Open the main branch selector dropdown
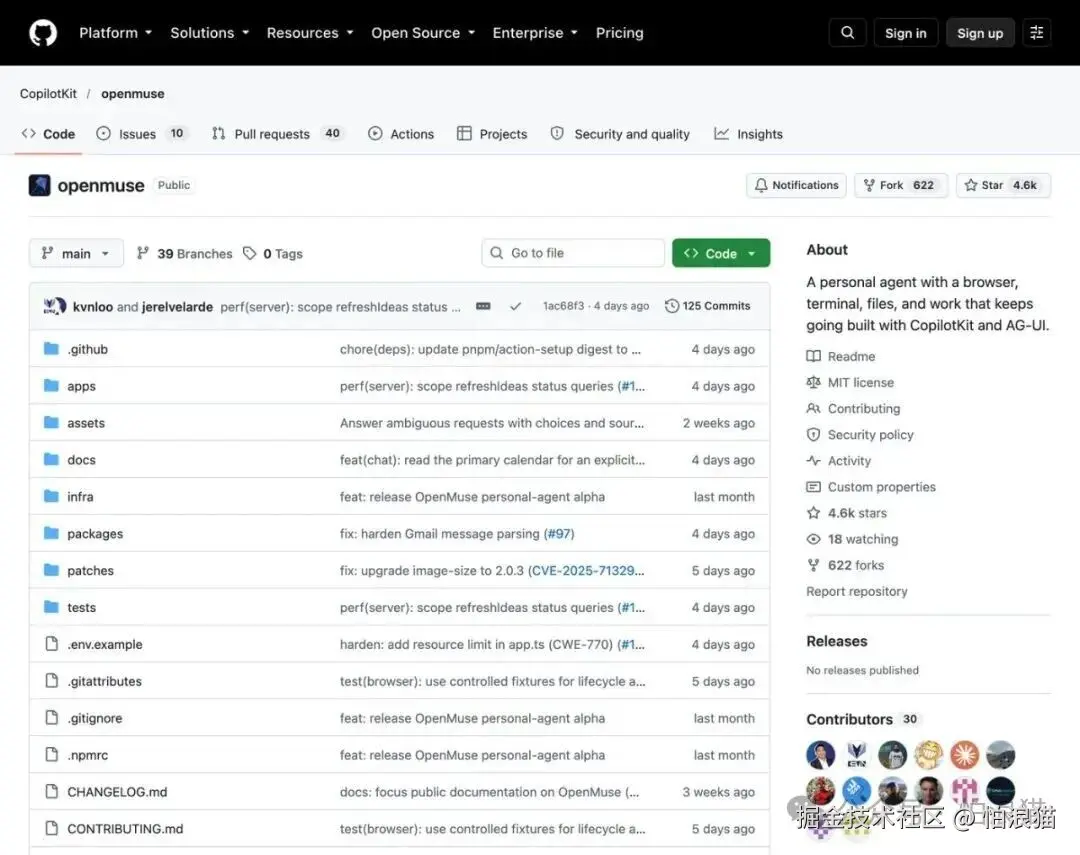This screenshot has width=1080, height=855. pyautogui.click(x=76, y=253)
